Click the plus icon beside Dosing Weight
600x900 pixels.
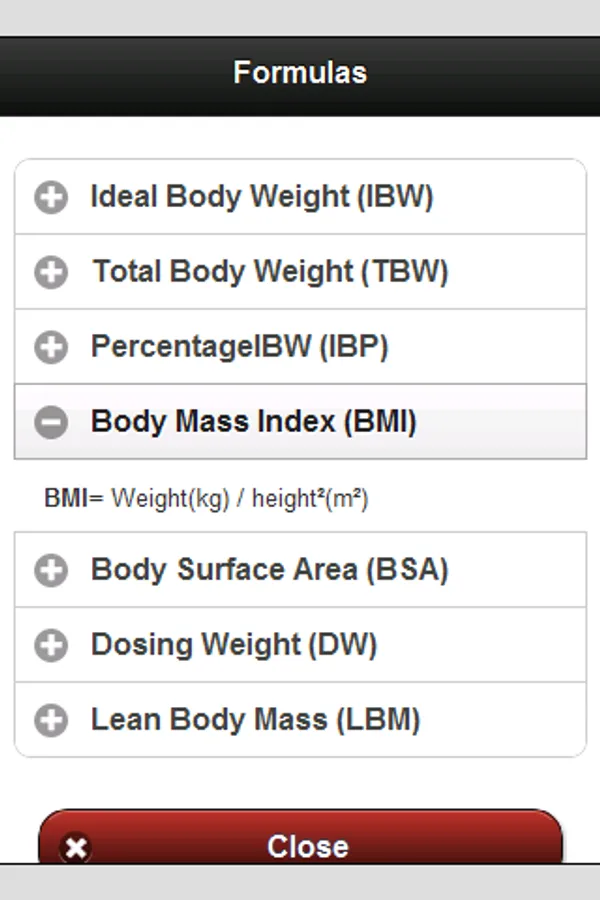(51, 645)
